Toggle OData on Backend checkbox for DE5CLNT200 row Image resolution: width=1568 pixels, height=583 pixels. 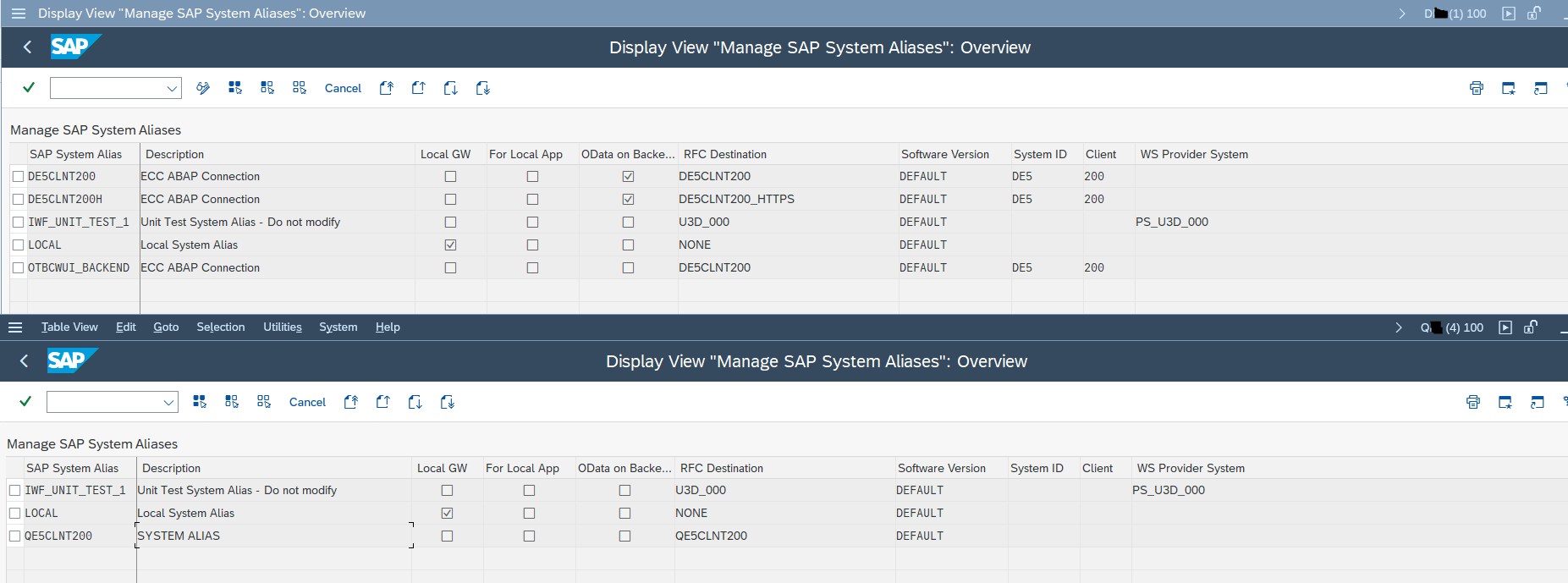pyautogui.click(x=628, y=177)
